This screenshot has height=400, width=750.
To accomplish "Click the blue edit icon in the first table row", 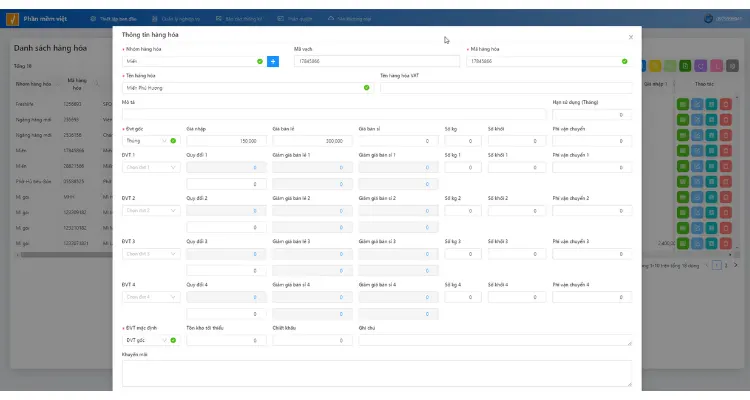I will 697,104.
